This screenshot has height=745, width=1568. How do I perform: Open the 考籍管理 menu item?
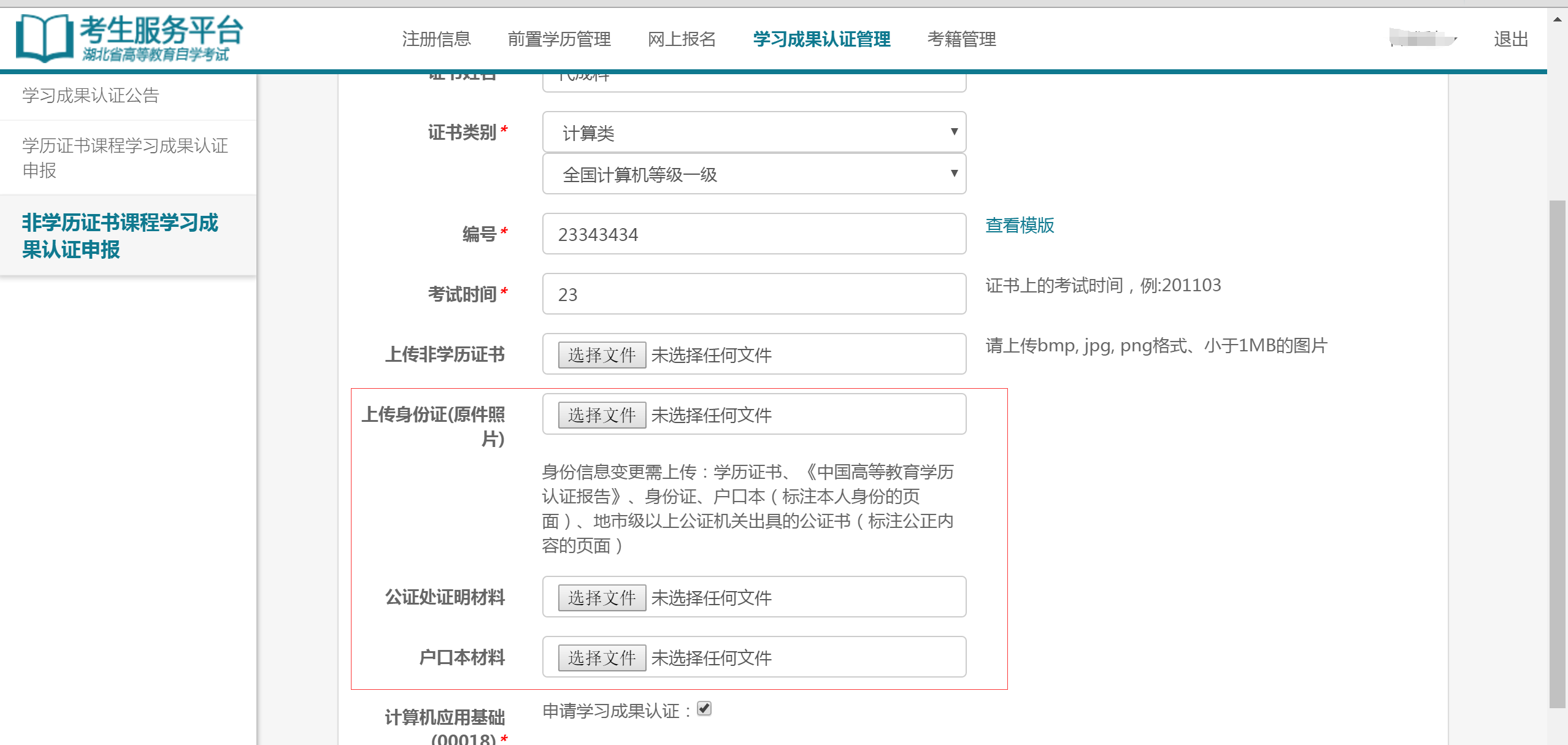962,39
